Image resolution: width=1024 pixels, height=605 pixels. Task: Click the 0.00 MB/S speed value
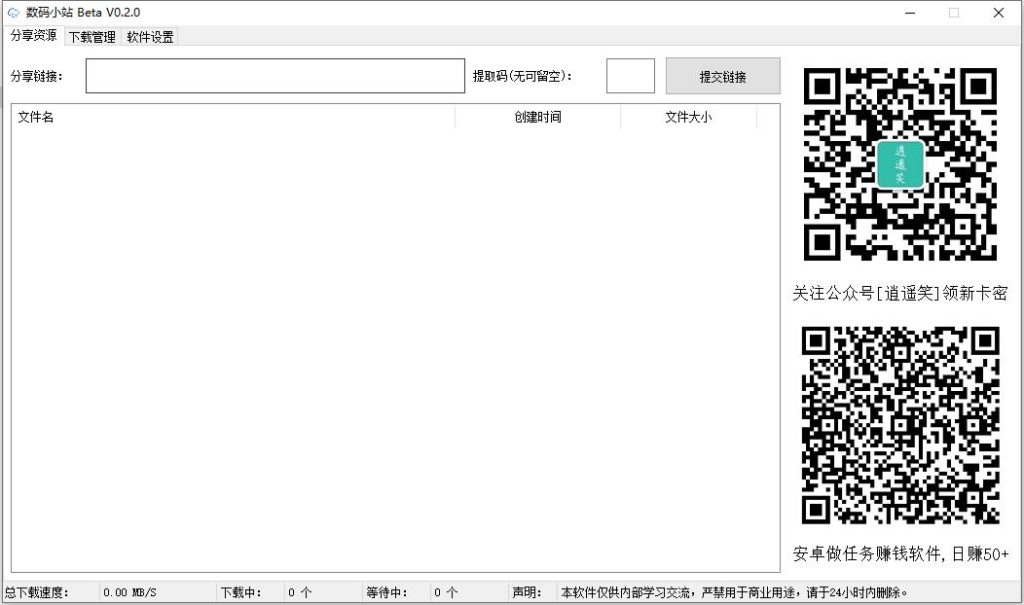click(x=129, y=593)
